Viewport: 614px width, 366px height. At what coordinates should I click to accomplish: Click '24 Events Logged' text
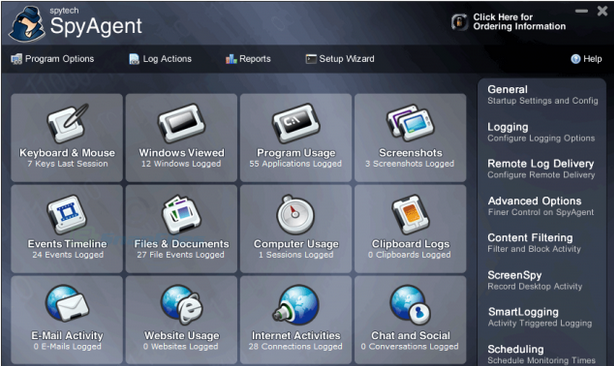click(x=68, y=255)
